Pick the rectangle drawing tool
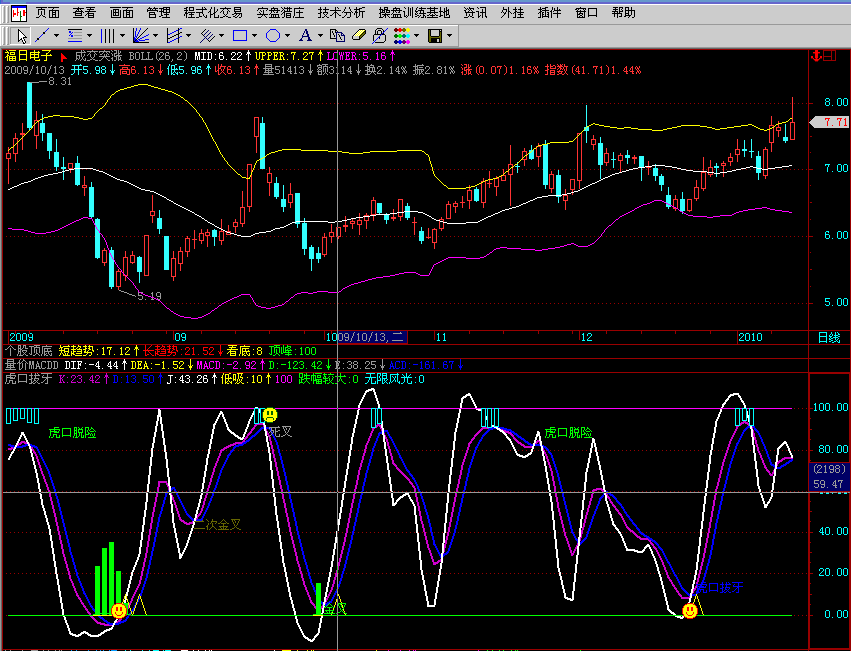The height and width of the screenshot is (651, 851). pos(239,36)
